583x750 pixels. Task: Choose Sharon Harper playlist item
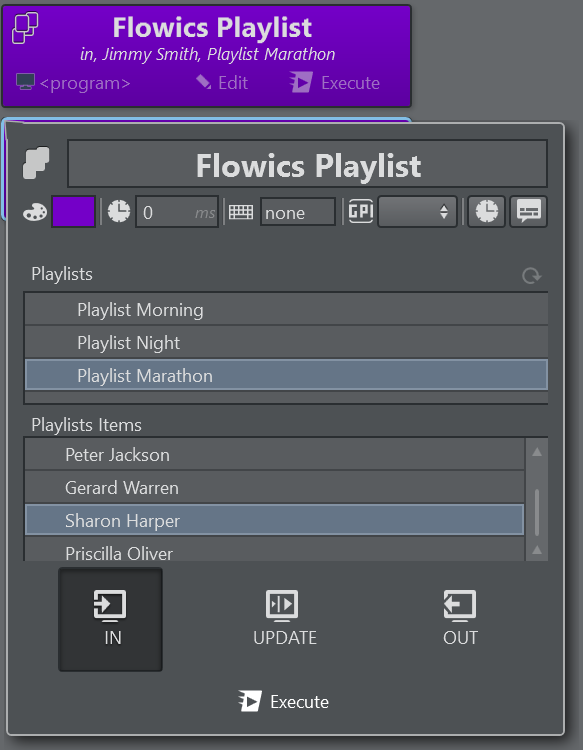click(x=275, y=520)
